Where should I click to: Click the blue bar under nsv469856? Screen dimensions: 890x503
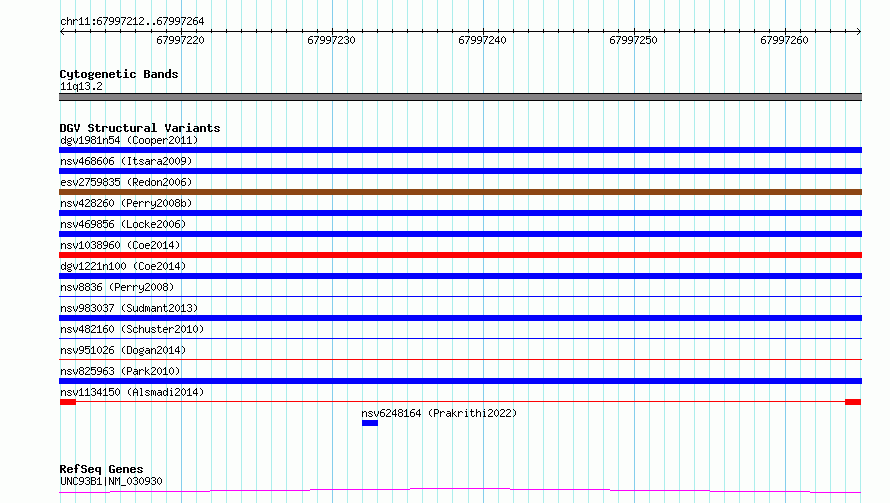tap(460, 234)
